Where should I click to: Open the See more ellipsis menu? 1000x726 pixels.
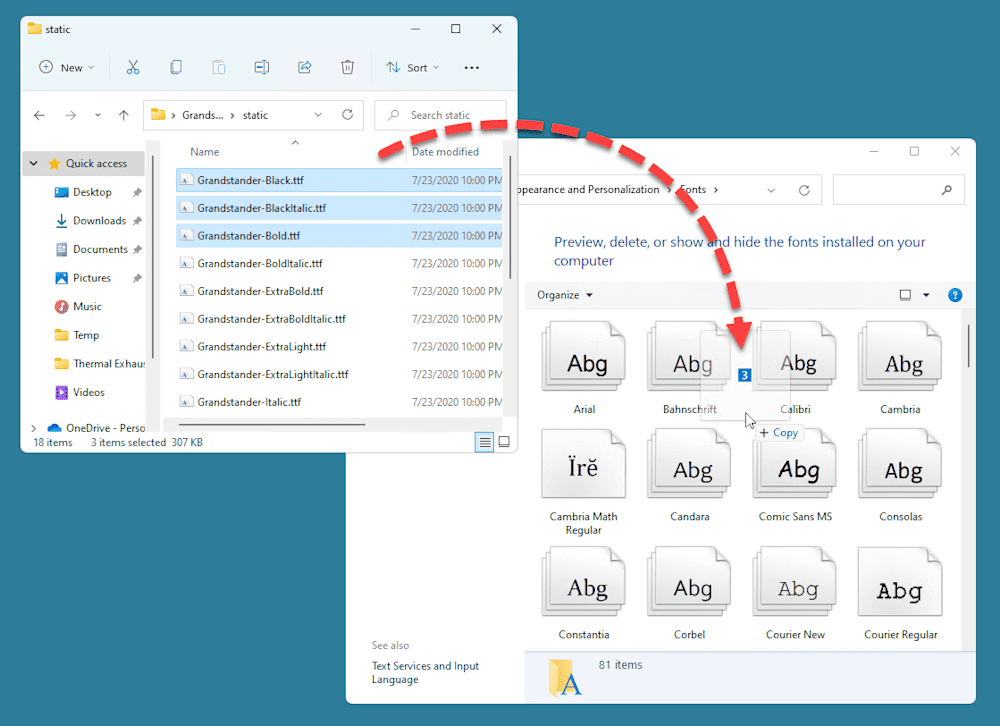[x=473, y=67]
